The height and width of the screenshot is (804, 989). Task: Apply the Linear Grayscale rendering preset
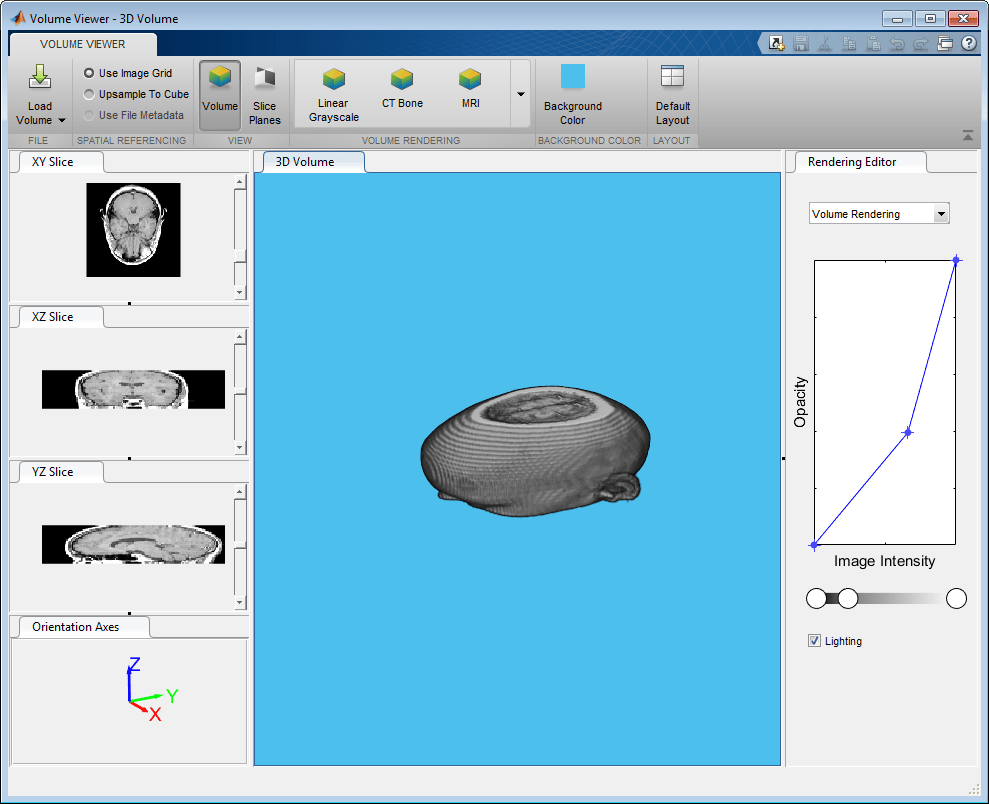click(x=332, y=92)
